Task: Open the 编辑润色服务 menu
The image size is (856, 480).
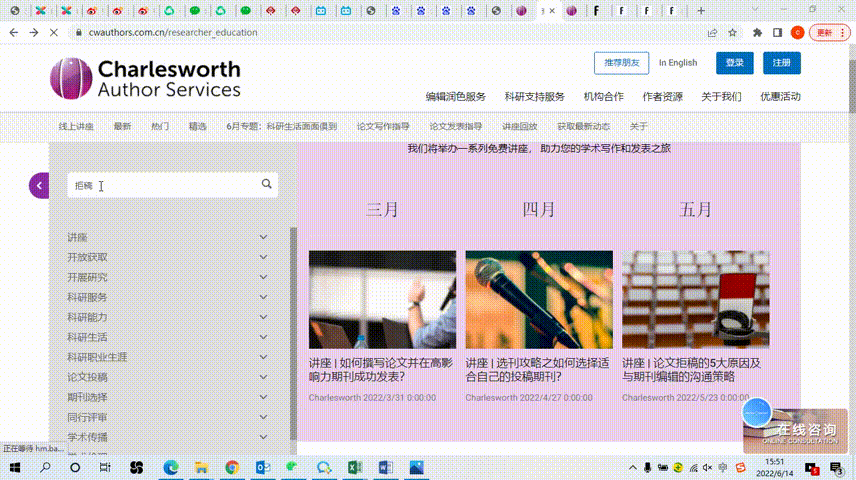Action: click(456, 97)
